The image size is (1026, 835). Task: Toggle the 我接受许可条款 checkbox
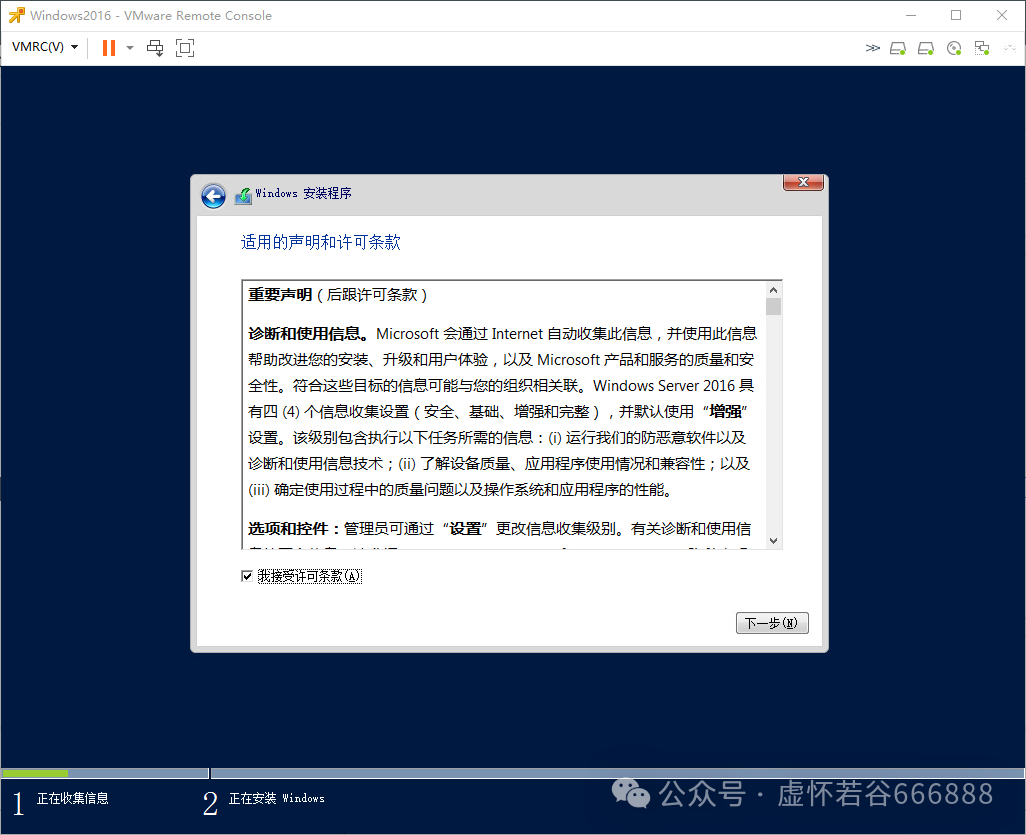247,576
